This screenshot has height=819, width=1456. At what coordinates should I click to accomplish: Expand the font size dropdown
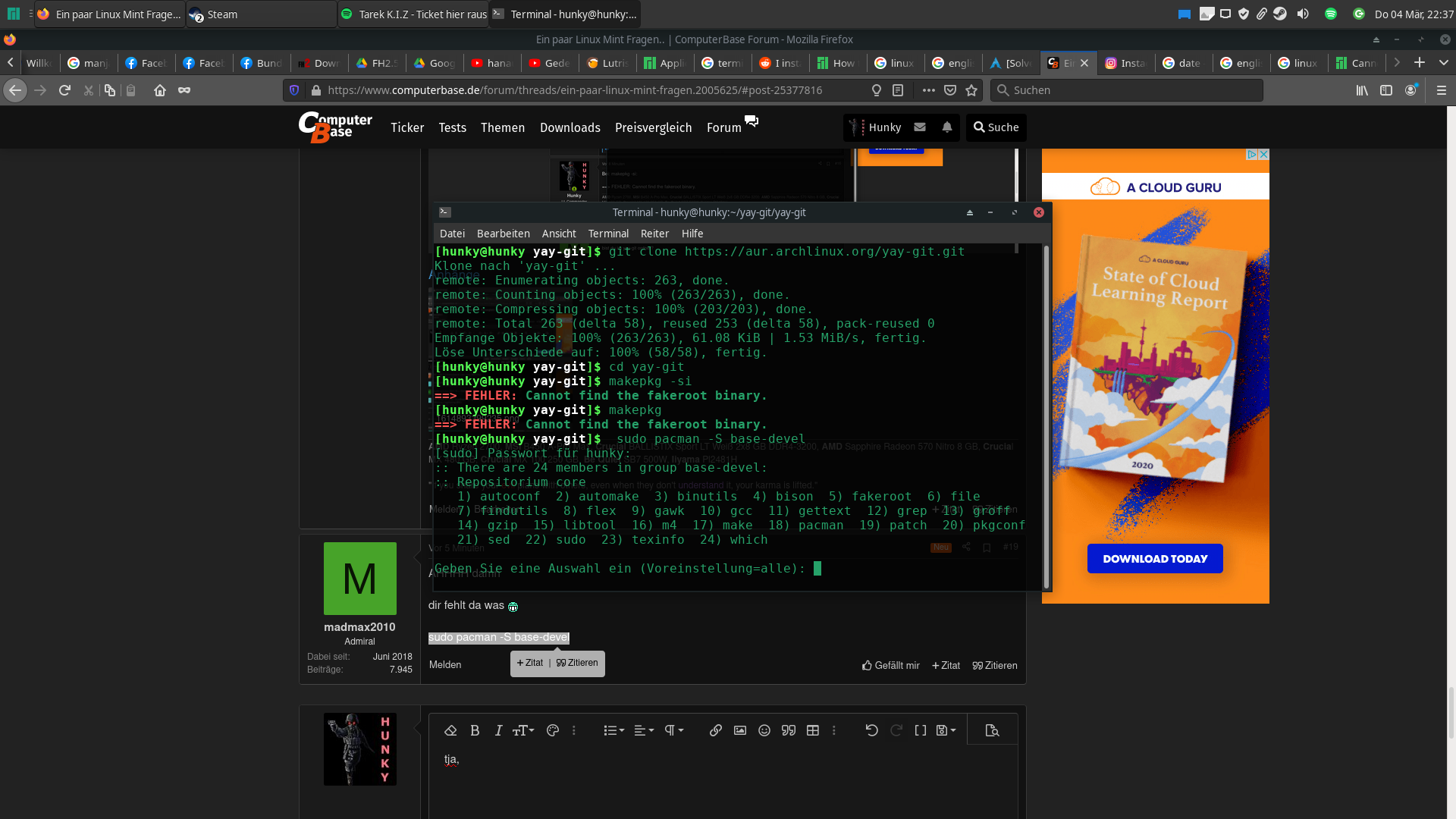(523, 730)
